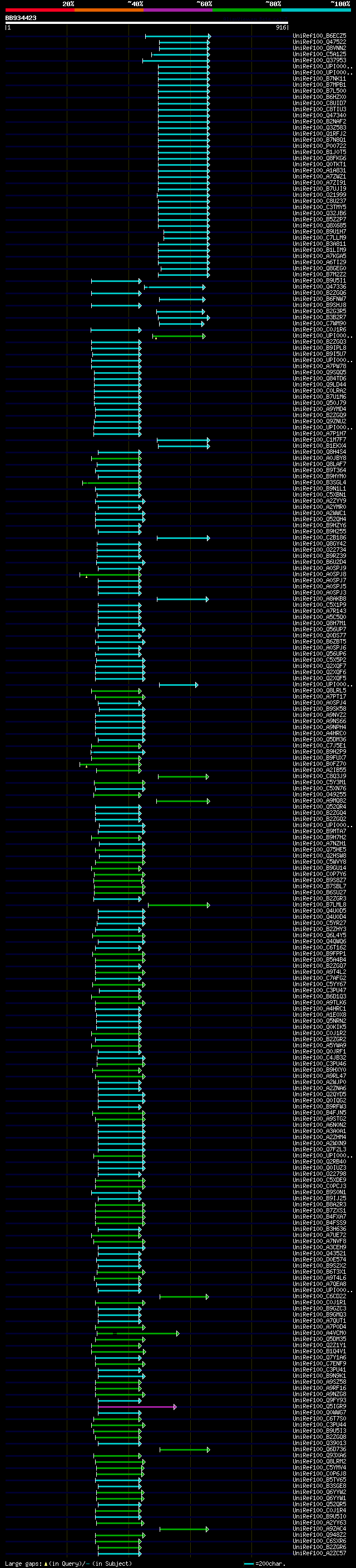Select hit label UniRef100_A9ZAC4
The width and height of the screenshot is (356, 1568).
[x=319, y=1529]
